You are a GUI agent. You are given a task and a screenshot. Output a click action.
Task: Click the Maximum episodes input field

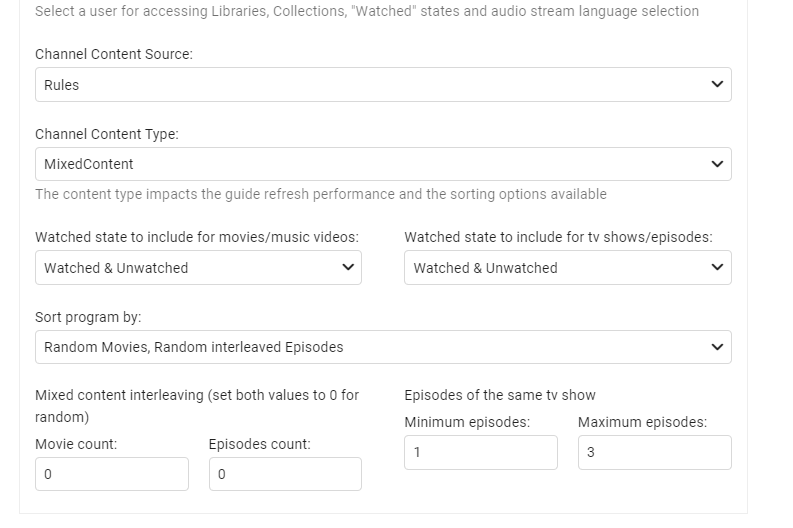(654, 452)
